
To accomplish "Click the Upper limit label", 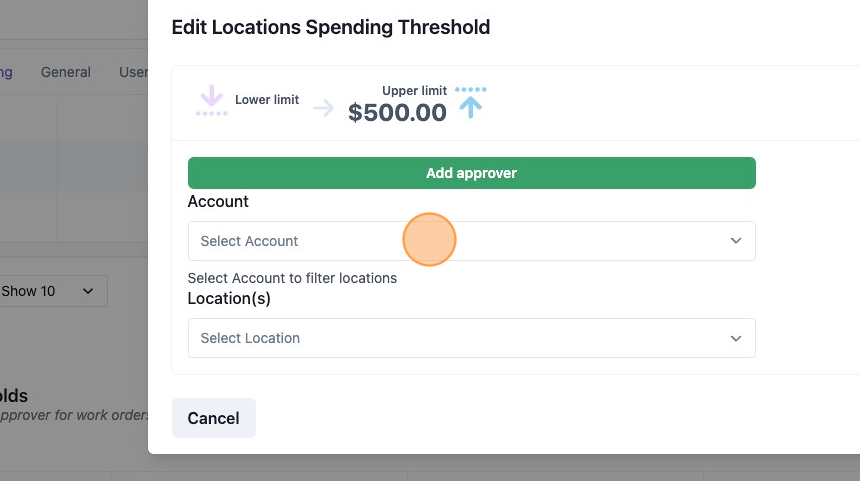I will click(414, 90).
